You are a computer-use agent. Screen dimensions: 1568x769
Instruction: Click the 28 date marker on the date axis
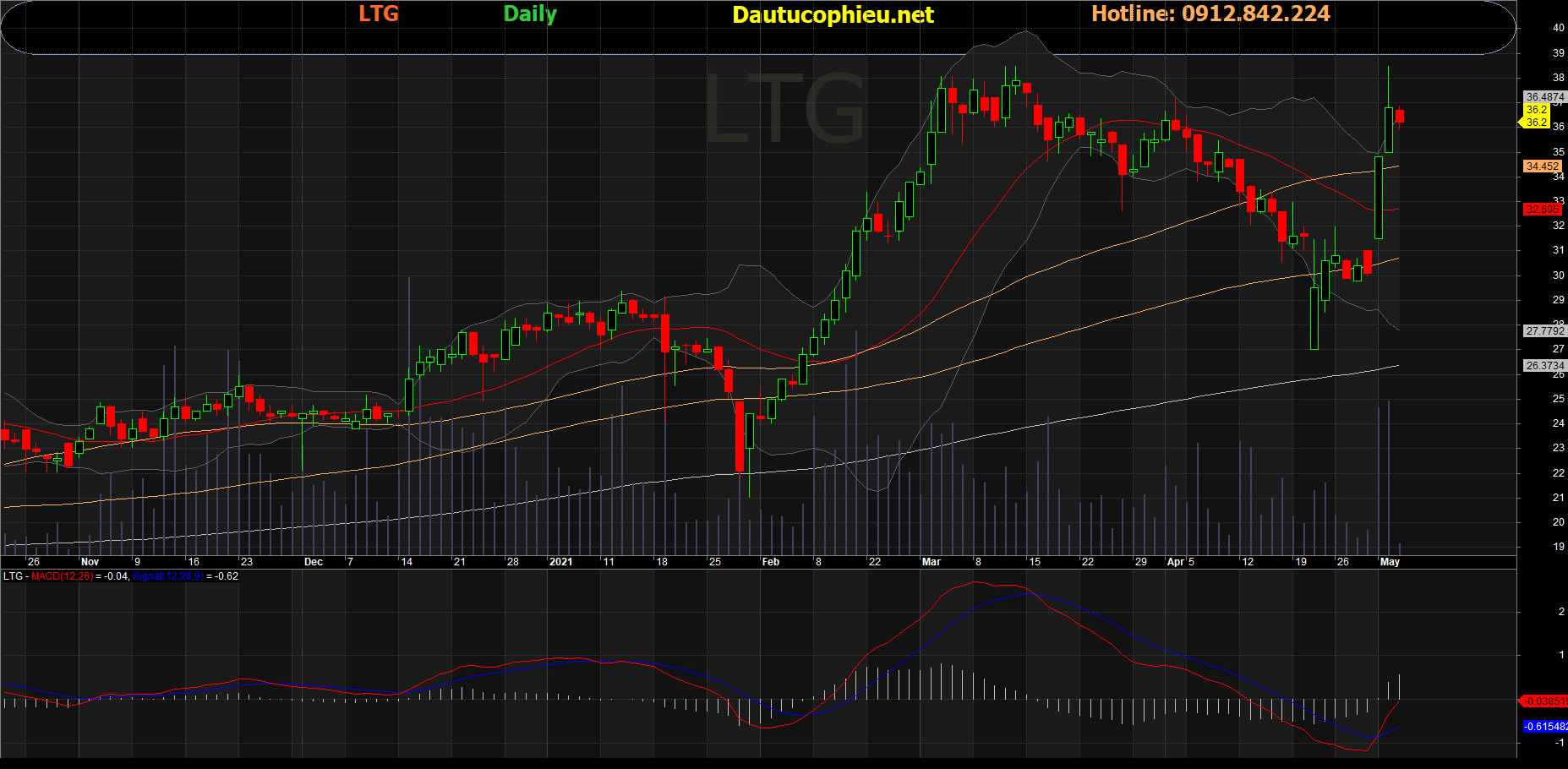[x=513, y=562]
